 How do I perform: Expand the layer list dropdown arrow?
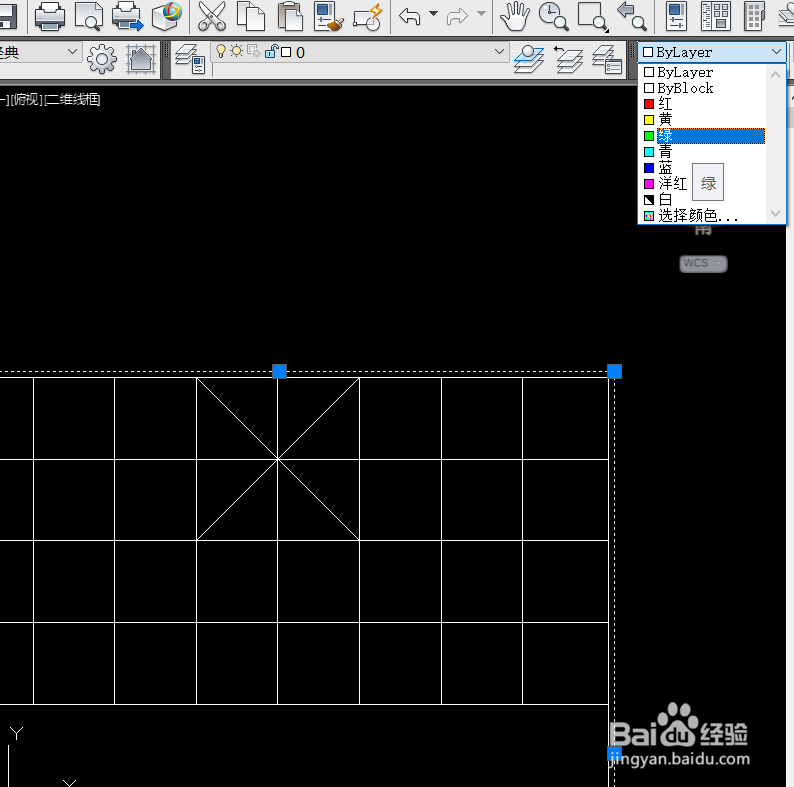(499, 52)
